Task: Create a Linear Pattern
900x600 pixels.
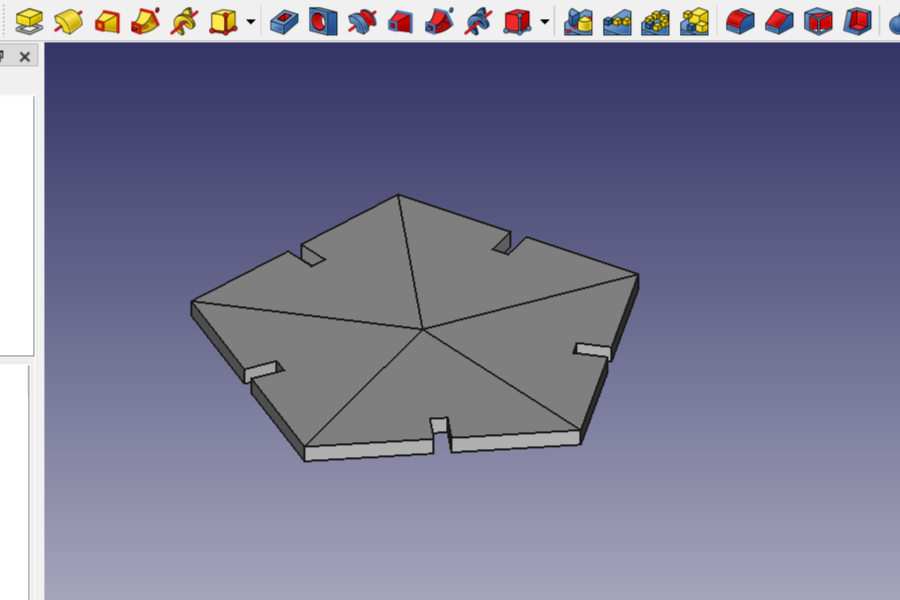Action: (620, 17)
